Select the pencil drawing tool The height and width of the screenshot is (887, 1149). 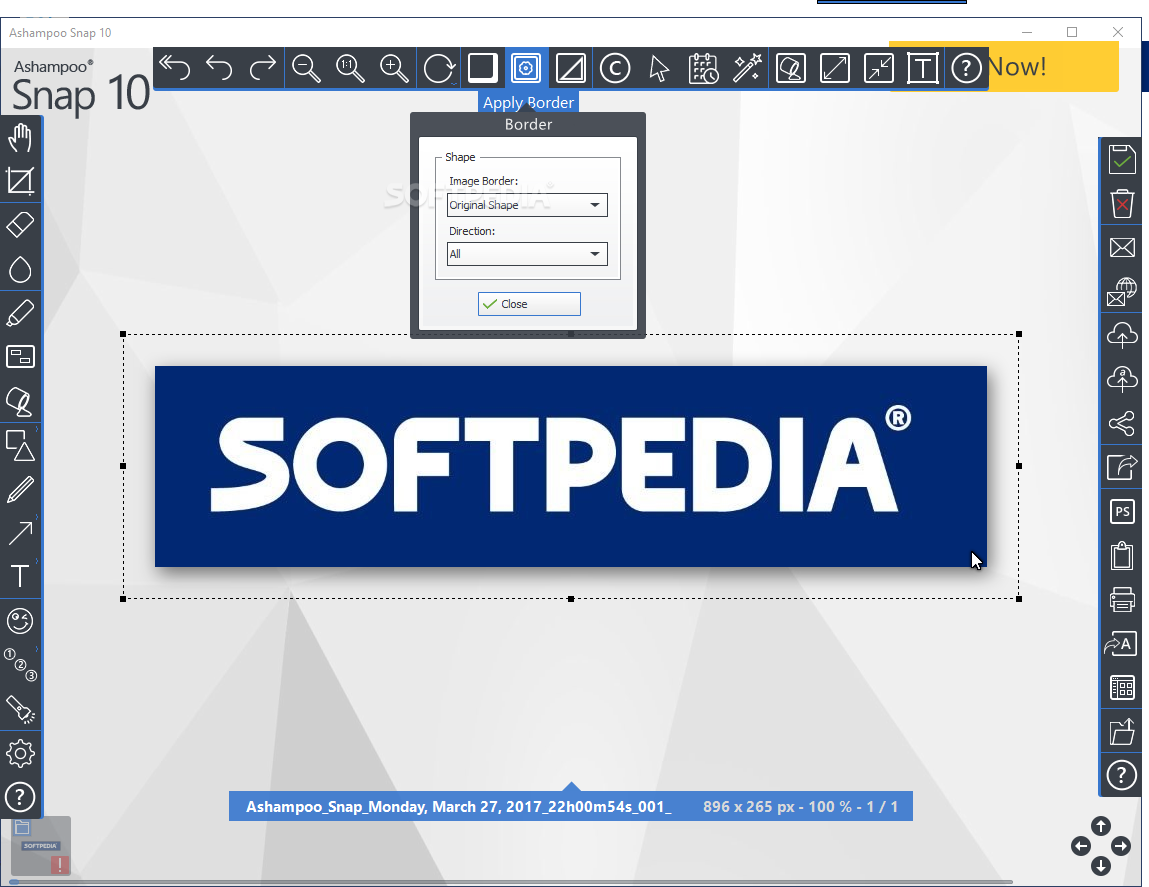pyautogui.click(x=21, y=489)
